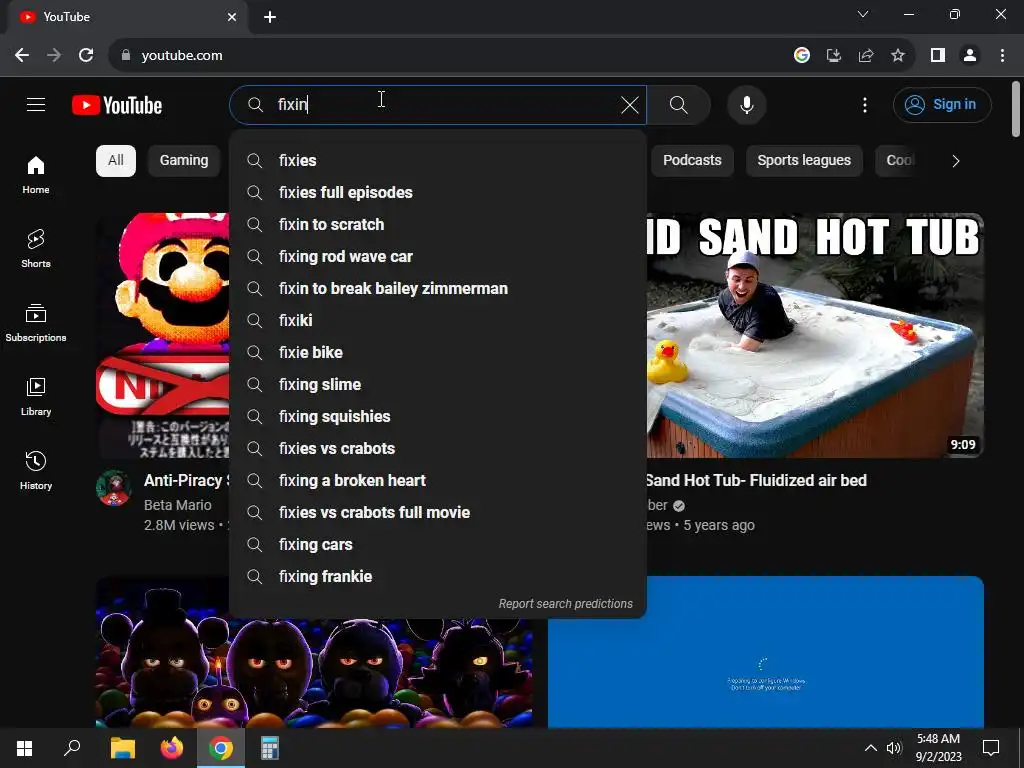Screen dimensions: 1024x768
Task: Choose suggestion "fixin to break bailey zimmerman"
Action: tap(438, 289)
